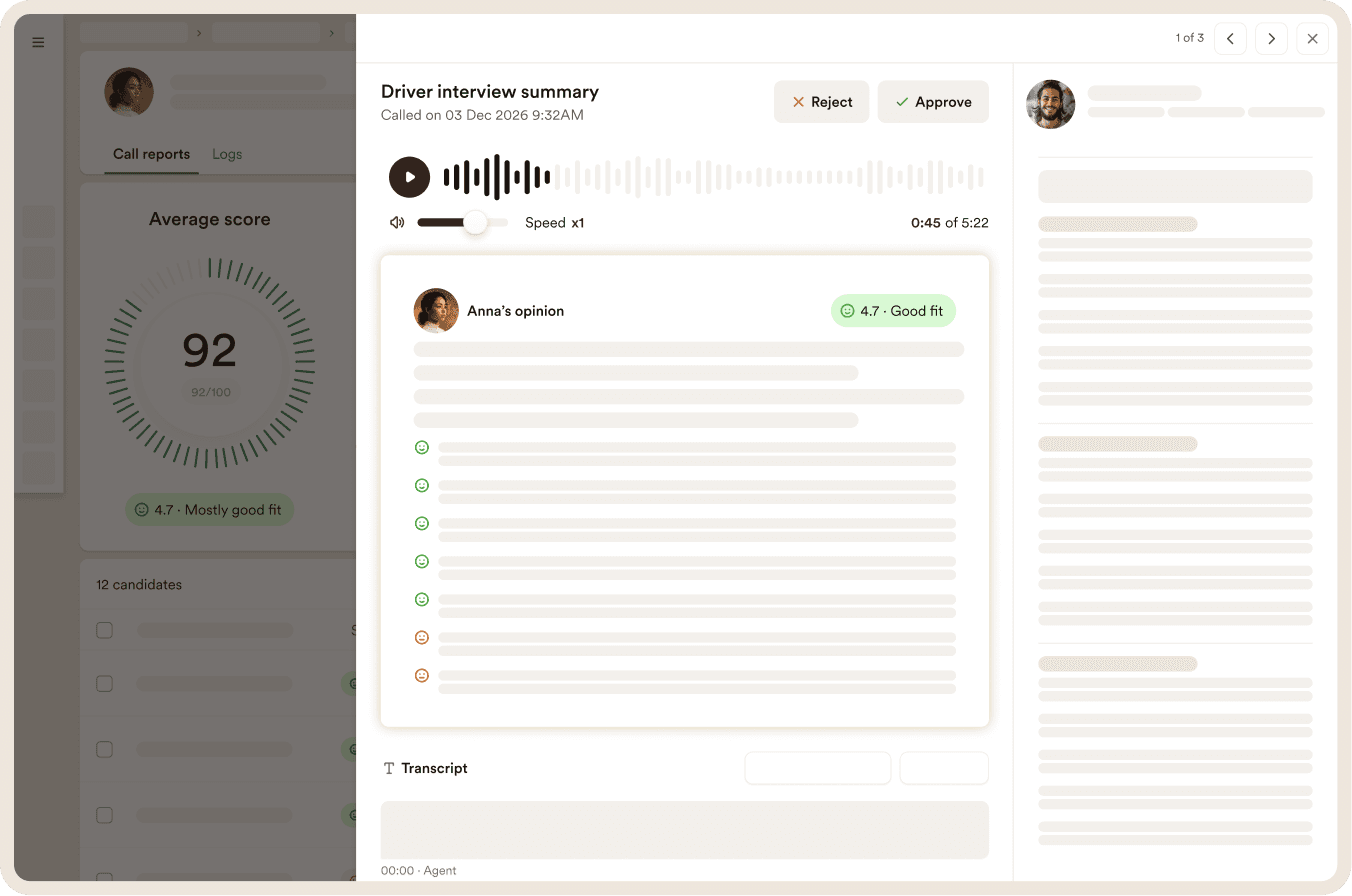
Task: Click the smiley in the Mostly good fit badge
Action: coord(141,510)
